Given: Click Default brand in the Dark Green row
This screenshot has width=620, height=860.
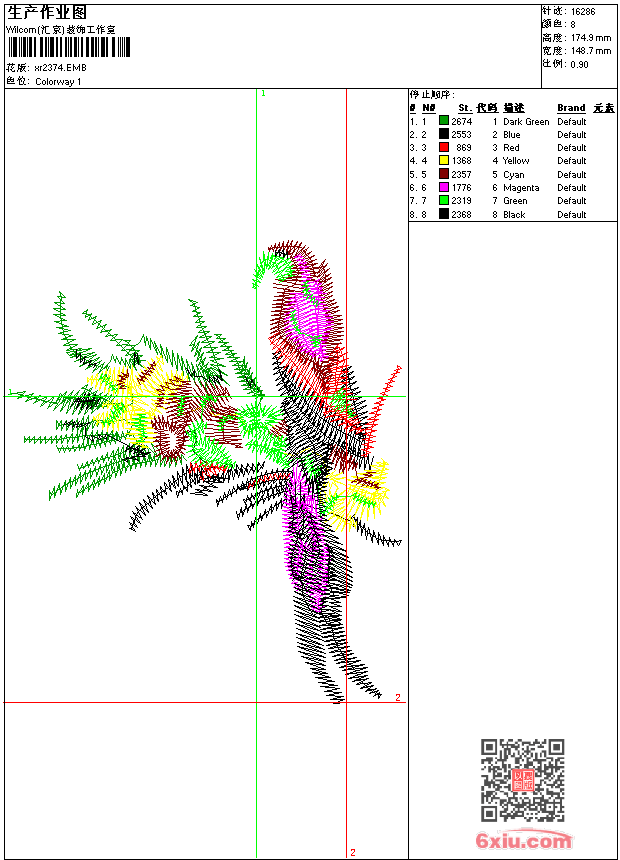Looking at the screenshot, I should click(x=572, y=121).
